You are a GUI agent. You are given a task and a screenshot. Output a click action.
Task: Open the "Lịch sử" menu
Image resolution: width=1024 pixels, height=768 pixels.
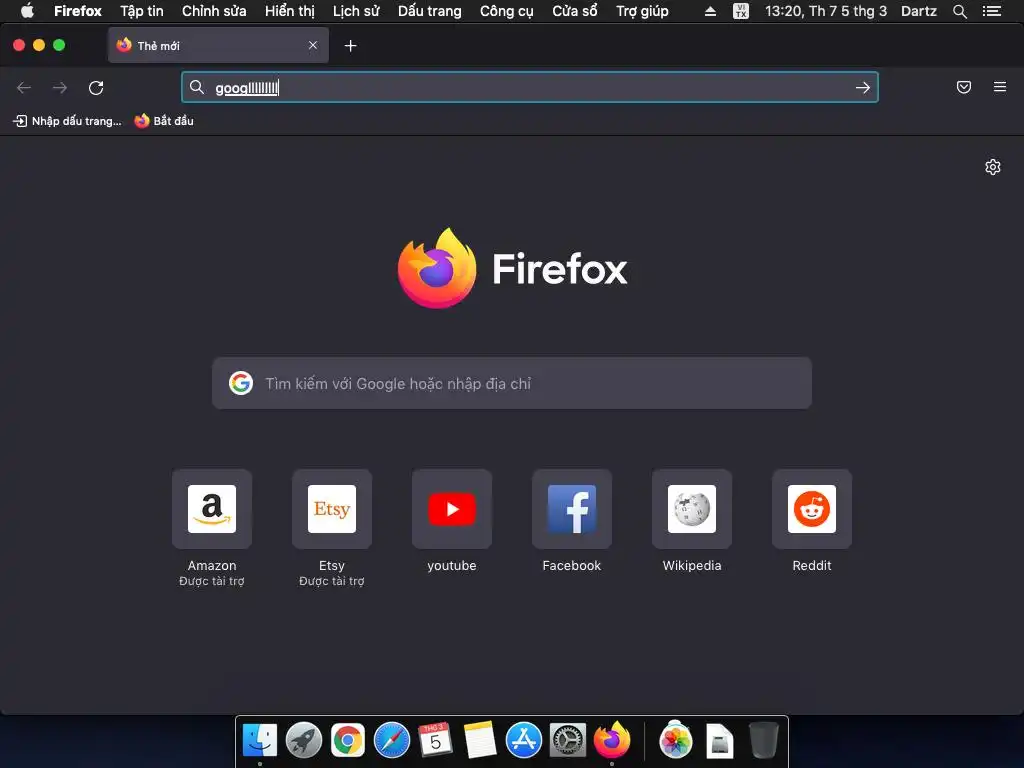click(356, 11)
